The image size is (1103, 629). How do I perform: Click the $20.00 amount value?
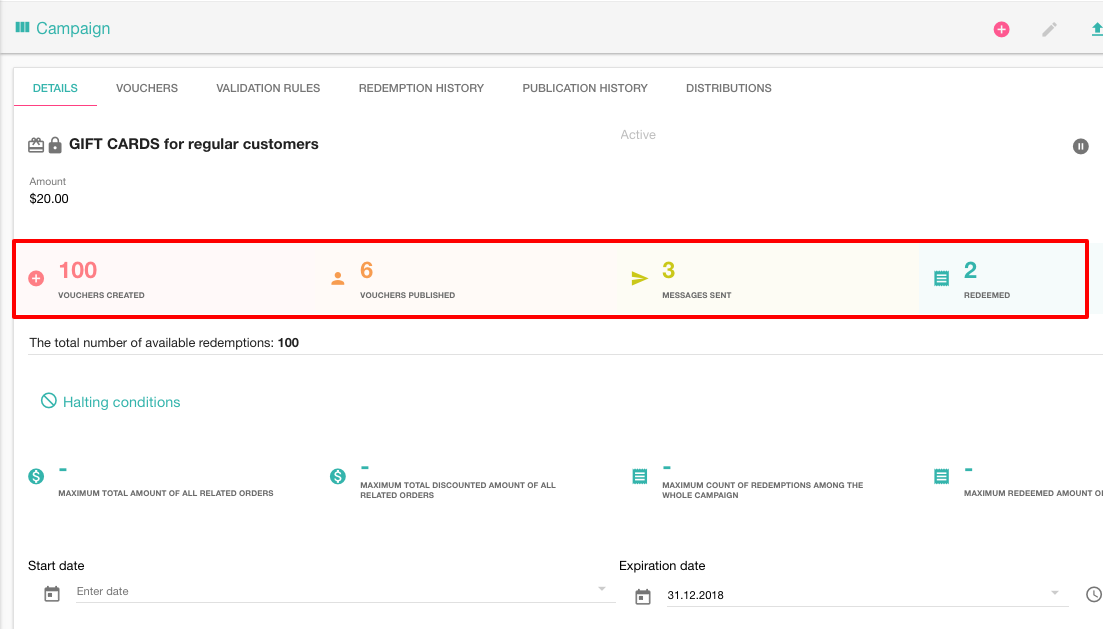[x=49, y=198]
